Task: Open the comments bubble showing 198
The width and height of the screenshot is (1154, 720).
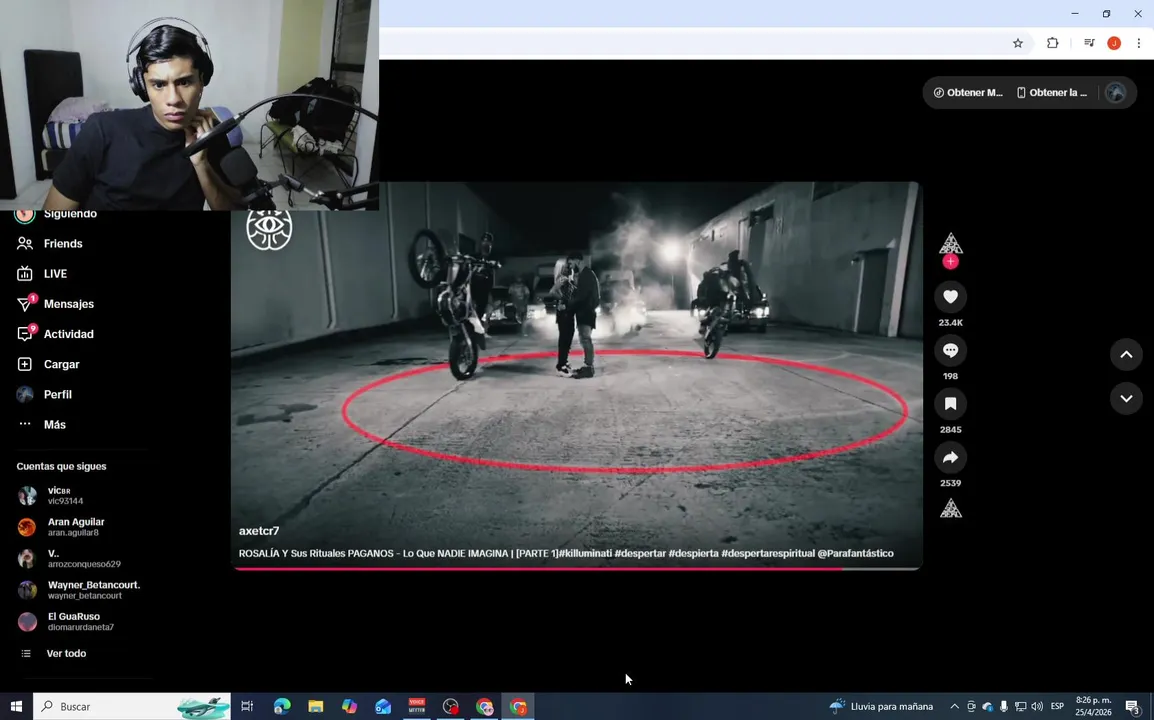Action: point(950,350)
